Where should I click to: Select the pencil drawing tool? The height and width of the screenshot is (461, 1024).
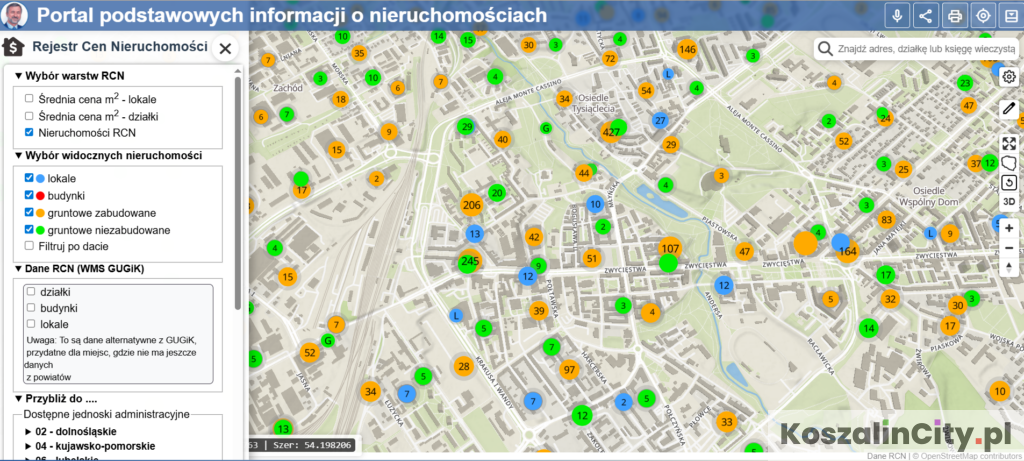tap(1009, 108)
